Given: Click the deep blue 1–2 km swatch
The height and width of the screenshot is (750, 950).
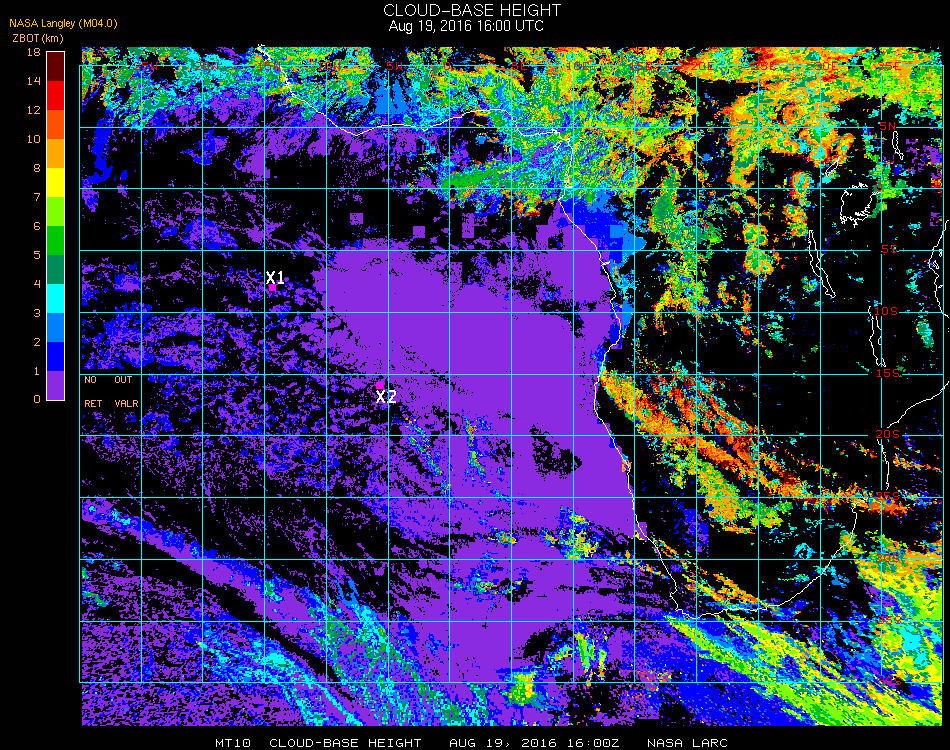Looking at the screenshot, I should coord(55,357).
